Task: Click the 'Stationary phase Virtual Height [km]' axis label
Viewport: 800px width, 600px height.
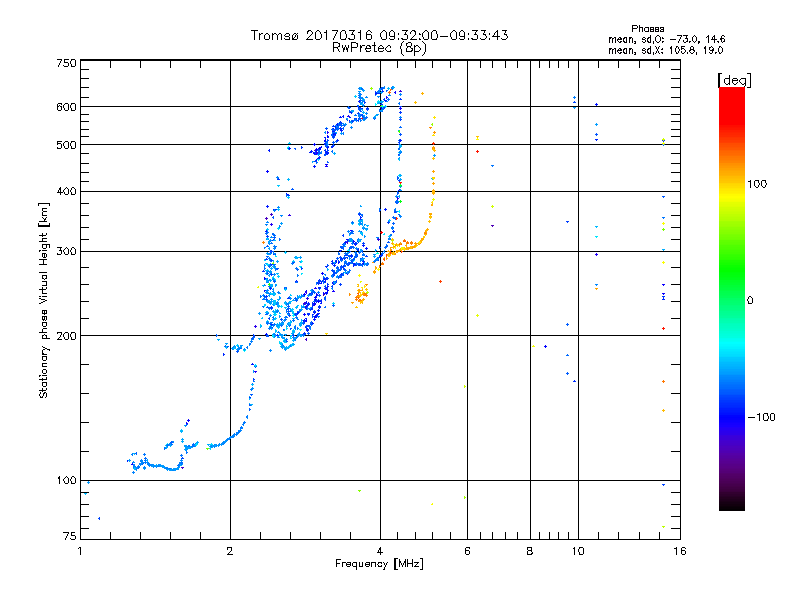Action: [x=43, y=300]
